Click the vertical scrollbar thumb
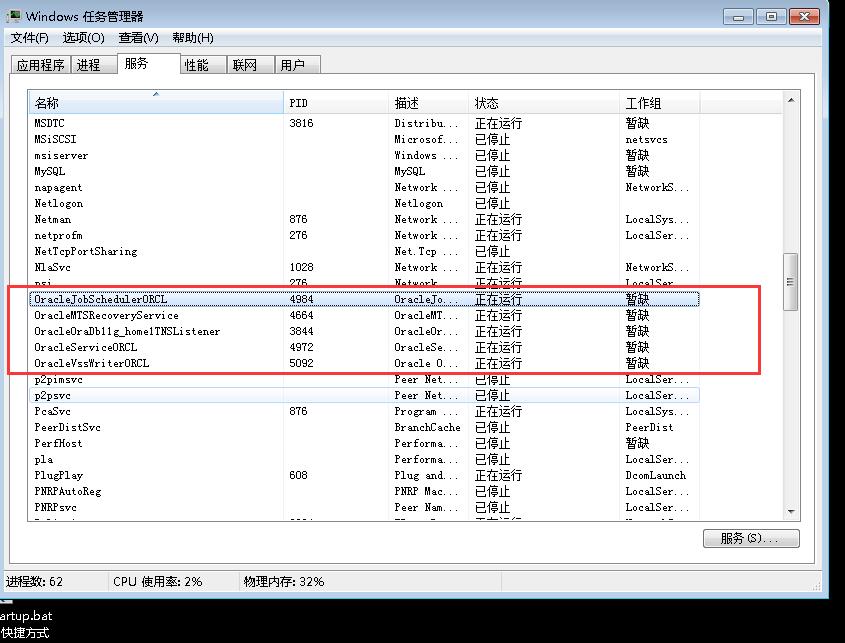Screen dimensions: 845x643 [791, 282]
